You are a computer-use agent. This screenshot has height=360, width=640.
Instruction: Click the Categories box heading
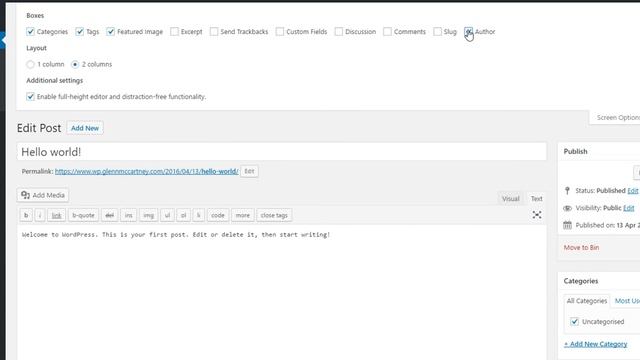pyautogui.click(x=581, y=281)
